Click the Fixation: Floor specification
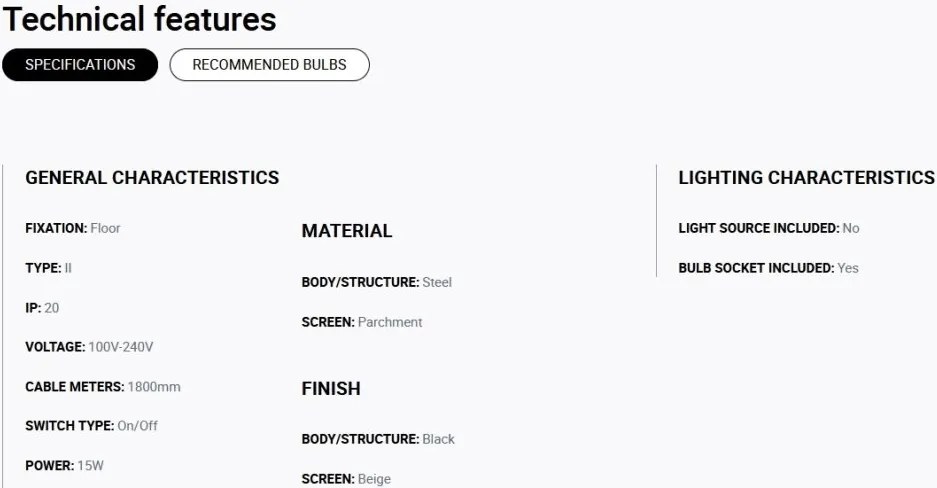 click(x=73, y=228)
